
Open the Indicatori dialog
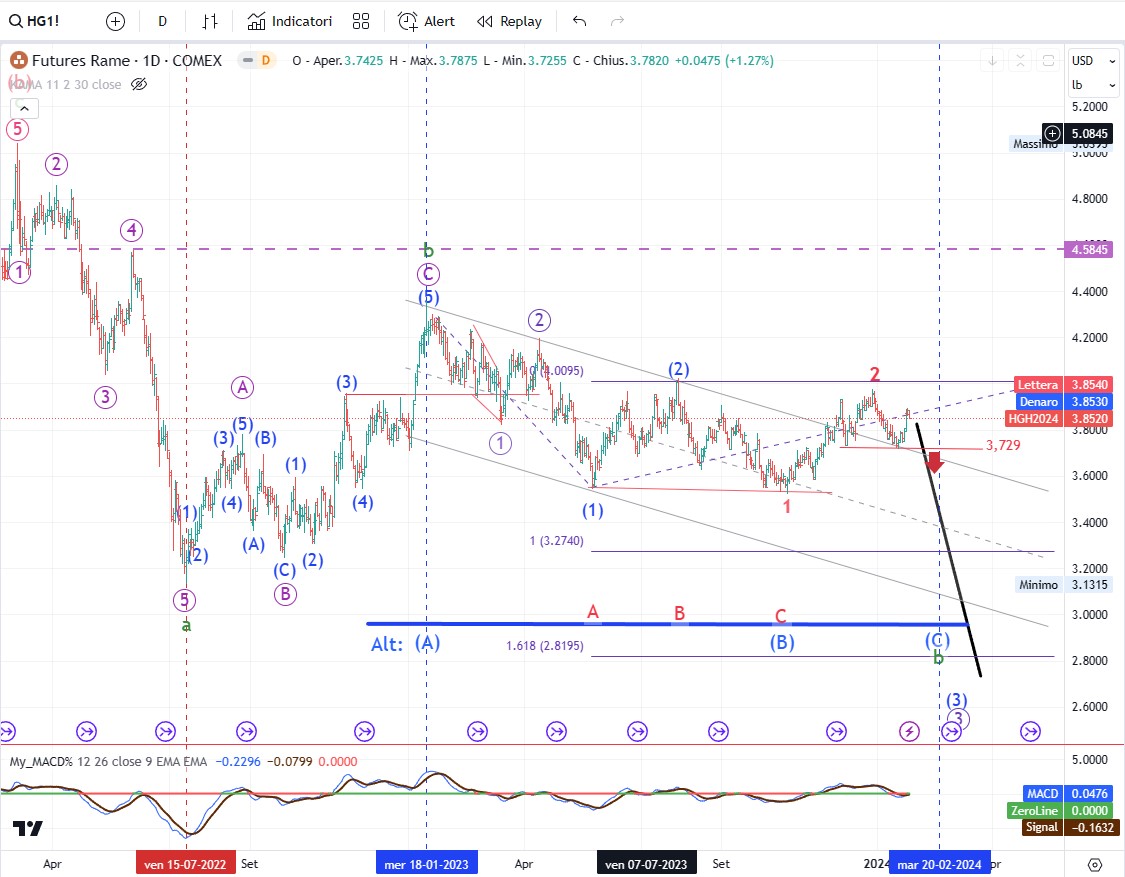click(x=290, y=22)
